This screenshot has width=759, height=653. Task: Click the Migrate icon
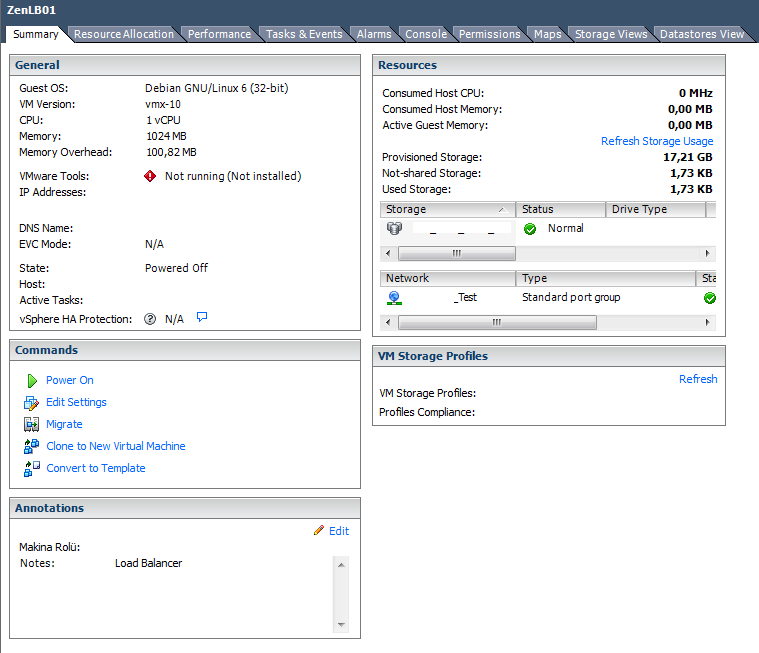pyautogui.click(x=31, y=425)
